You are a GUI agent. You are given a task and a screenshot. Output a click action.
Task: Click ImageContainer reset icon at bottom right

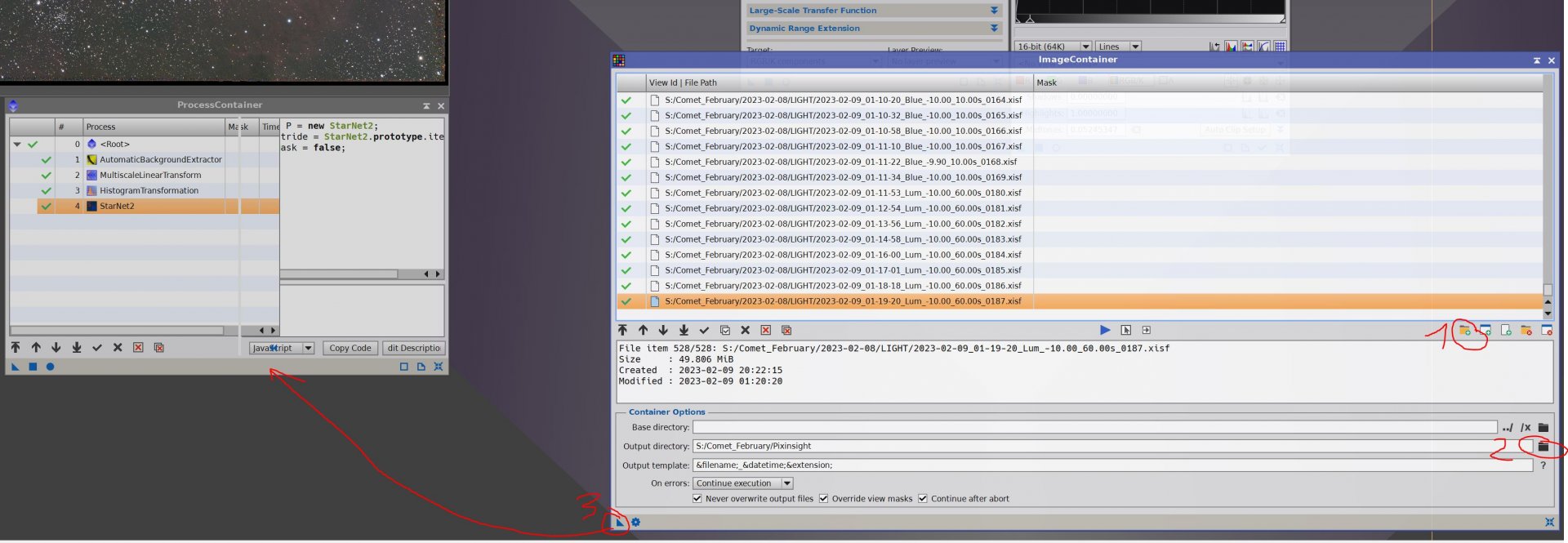(x=1549, y=522)
